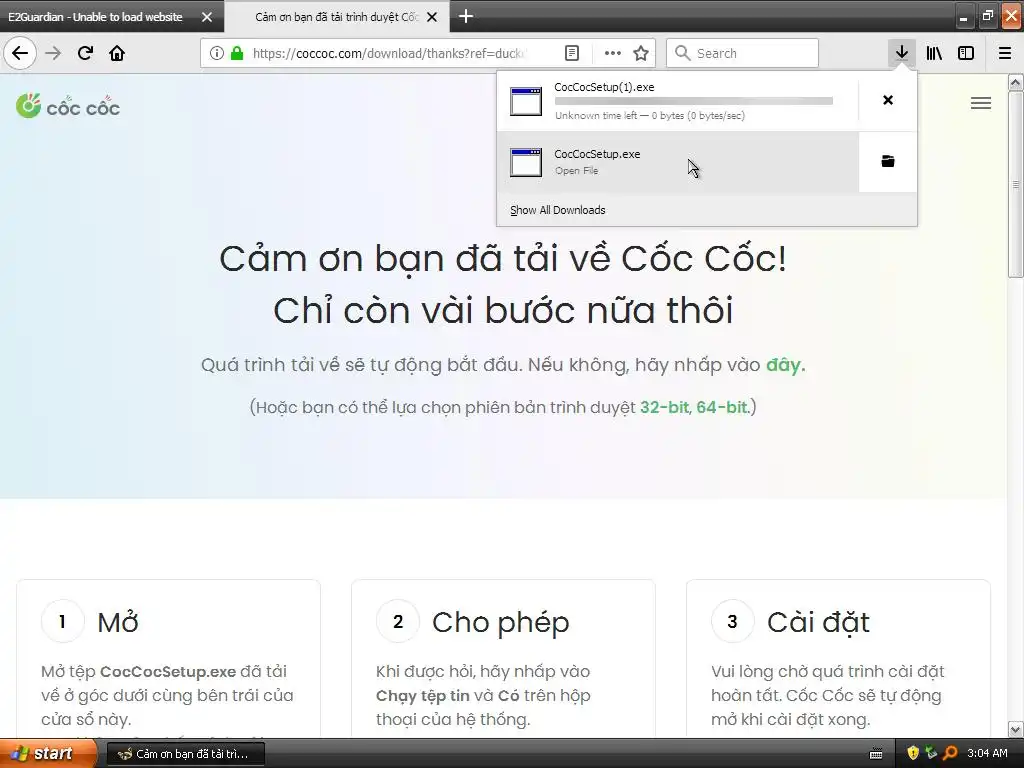Click the forward navigation arrow
Screen dimensions: 1024x768
tap(53, 53)
